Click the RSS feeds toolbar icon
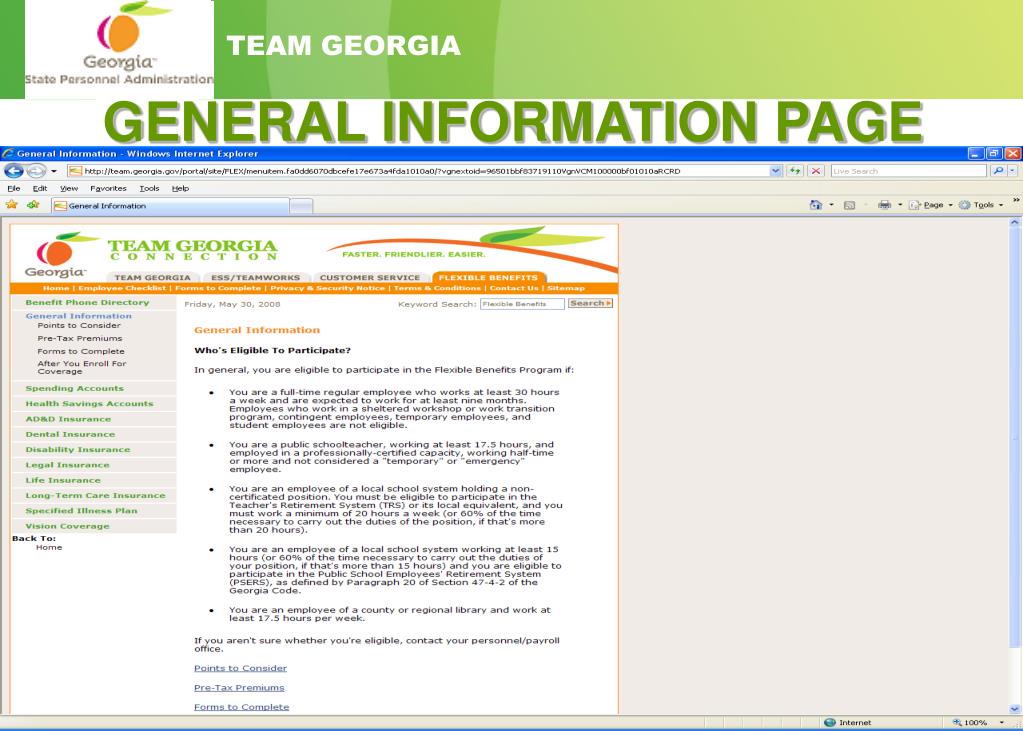This screenshot has width=1023, height=731. (849, 205)
